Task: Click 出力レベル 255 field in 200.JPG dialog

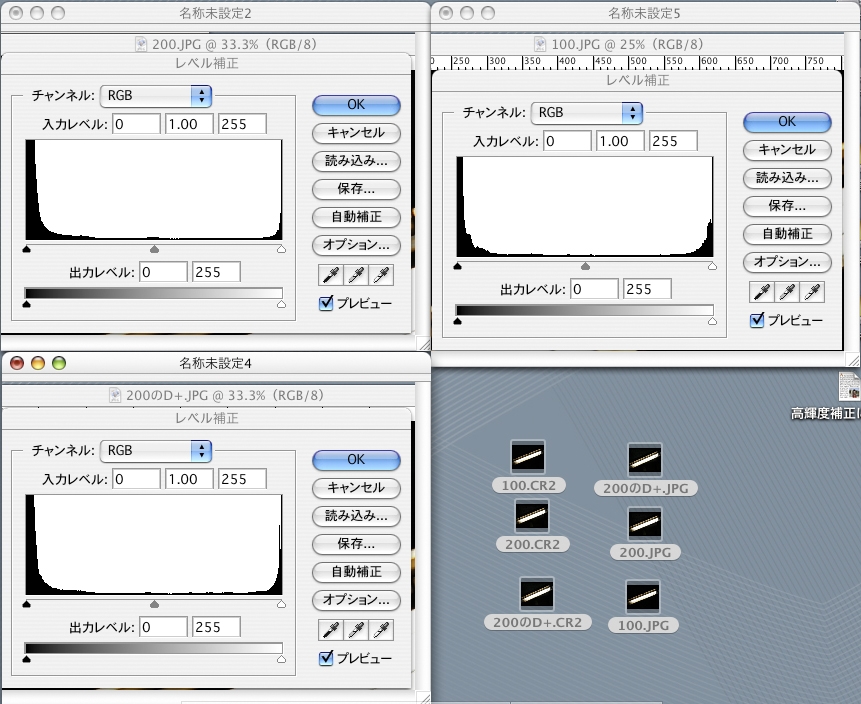Action: (216, 272)
